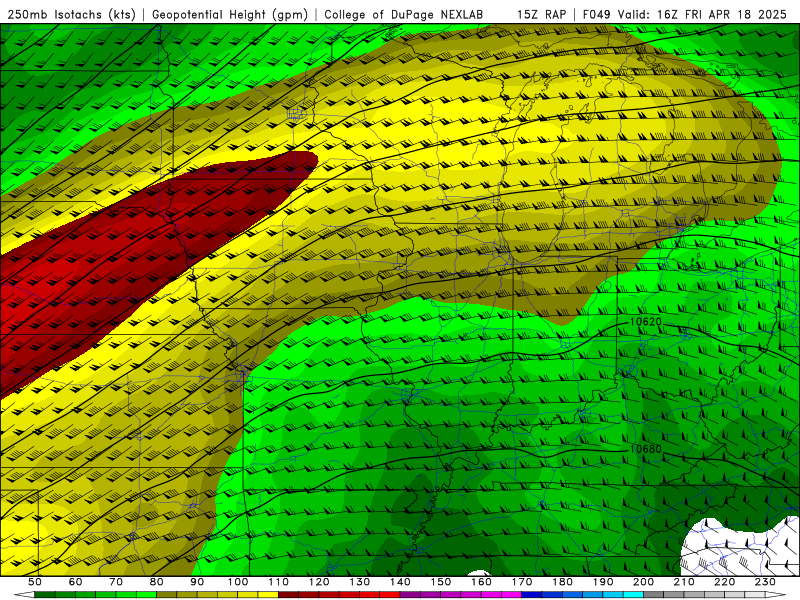Click the 80 label on the color scale

pos(157,582)
